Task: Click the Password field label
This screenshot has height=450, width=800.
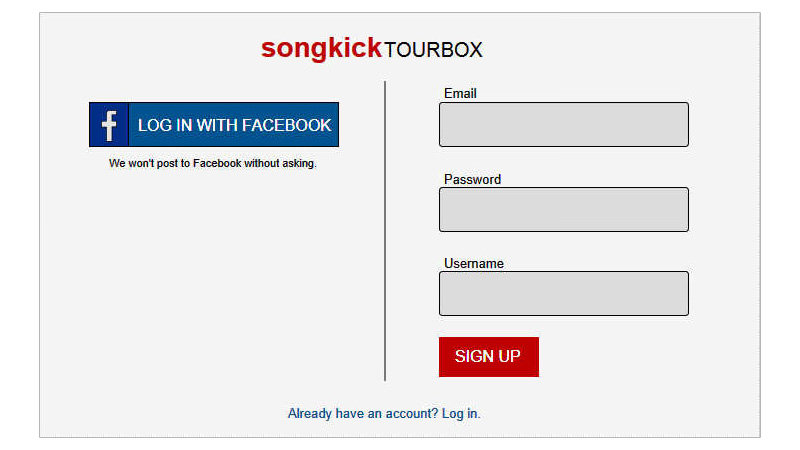Action: pos(472,179)
